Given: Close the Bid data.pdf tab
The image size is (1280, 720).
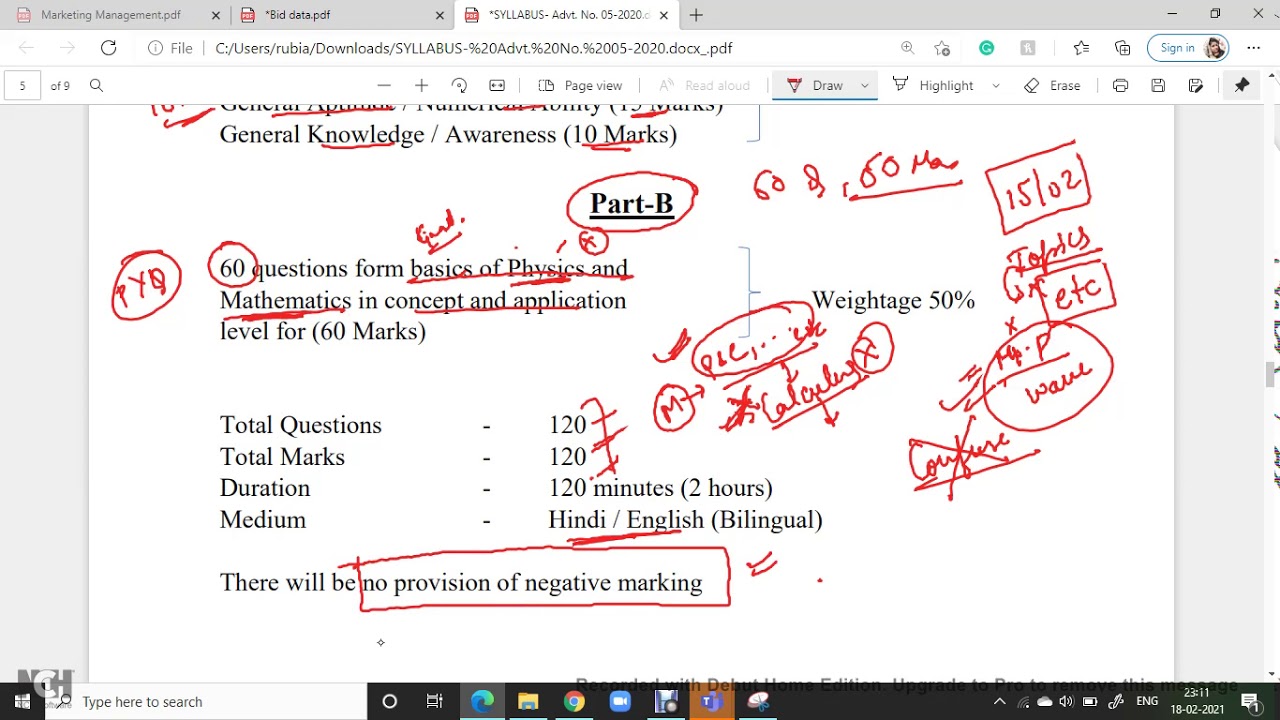Looking at the screenshot, I should pos(440,15).
